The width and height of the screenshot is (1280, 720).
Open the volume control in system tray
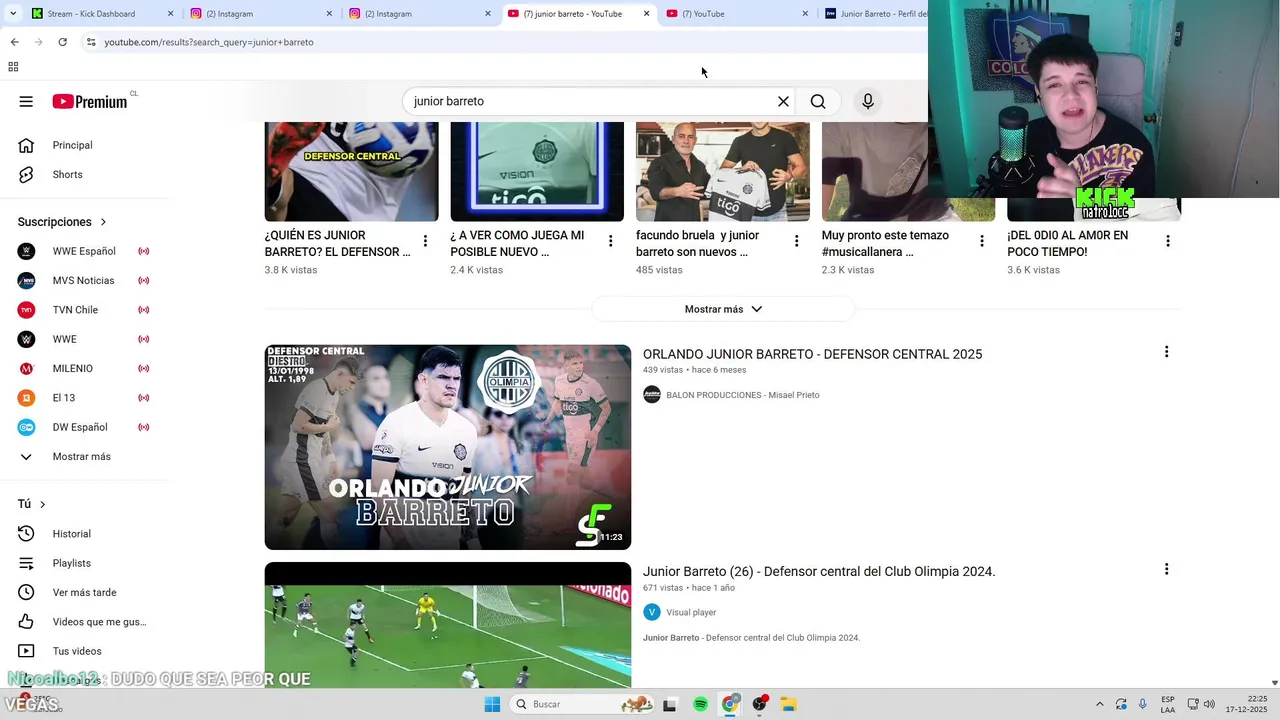(x=1209, y=704)
